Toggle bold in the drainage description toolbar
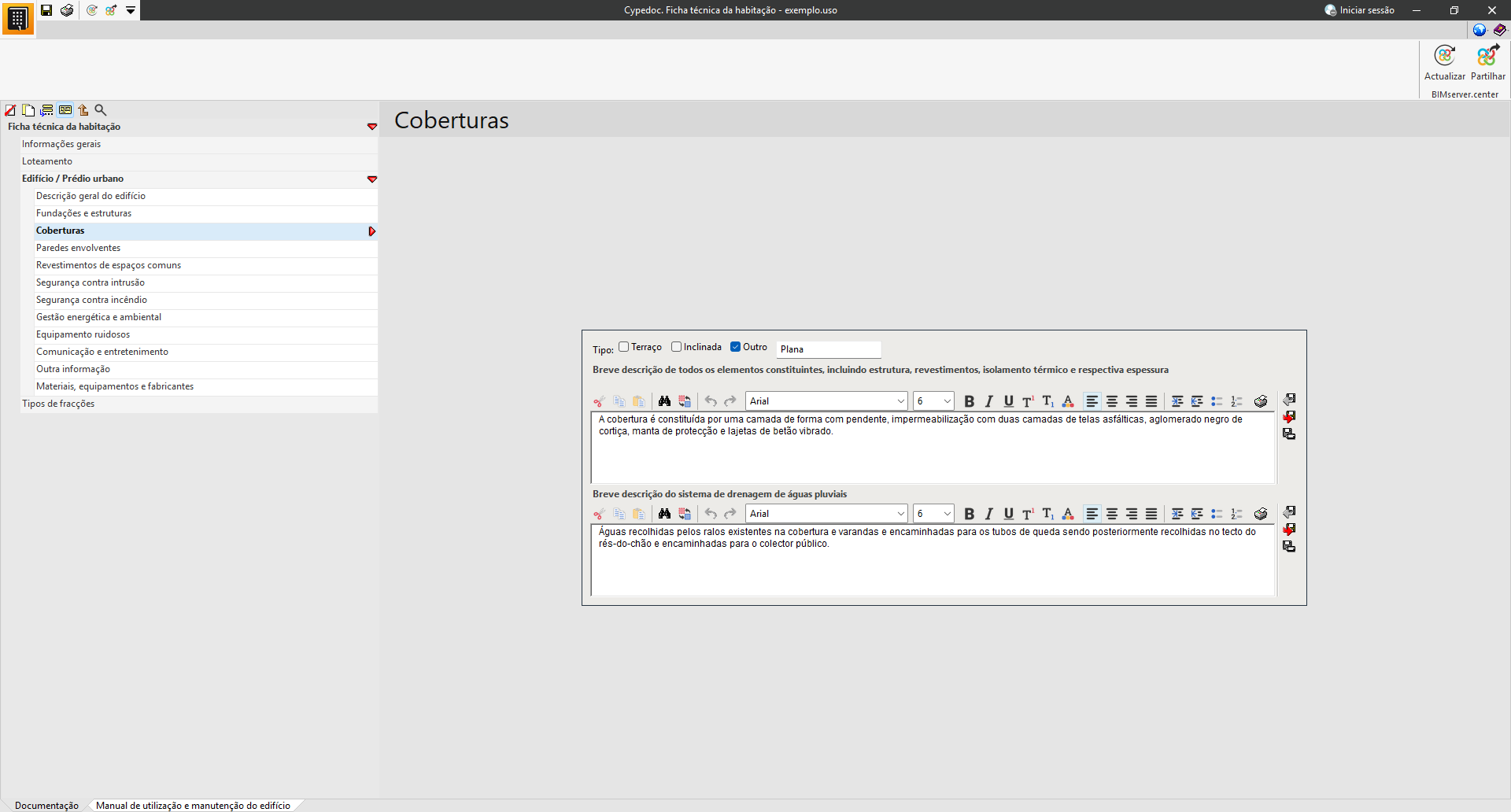The image size is (1511, 812). click(970, 514)
